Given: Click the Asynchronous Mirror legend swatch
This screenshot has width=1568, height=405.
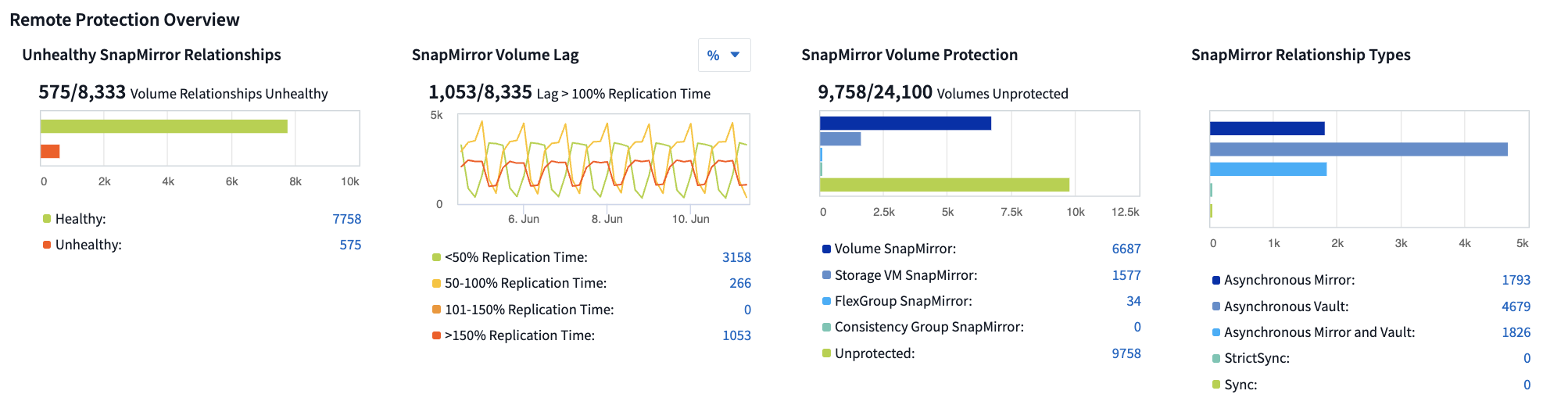Looking at the screenshot, I should tap(1216, 280).
